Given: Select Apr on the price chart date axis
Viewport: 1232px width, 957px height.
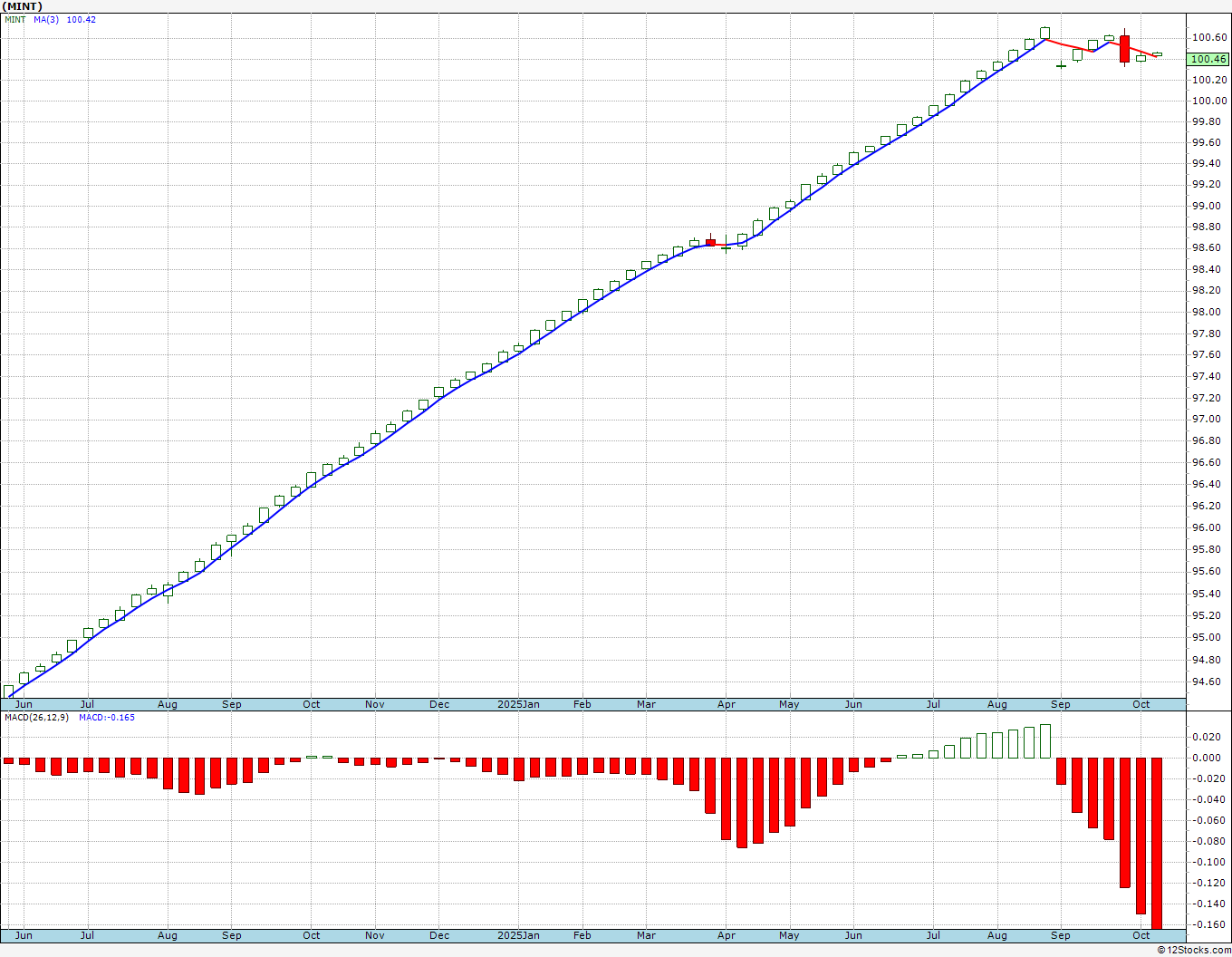Looking at the screenshot, I should pyautogui.click(x=726, y=704).
